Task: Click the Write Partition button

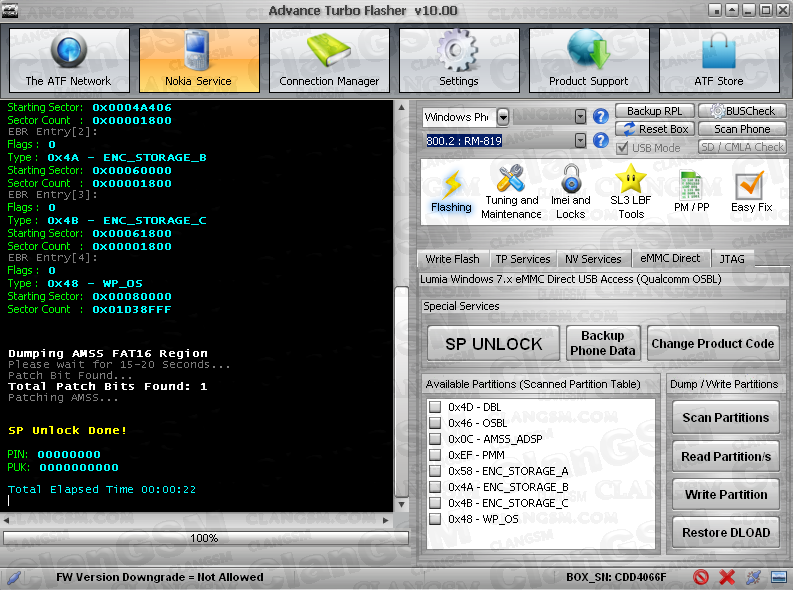Action: point(726,494)
